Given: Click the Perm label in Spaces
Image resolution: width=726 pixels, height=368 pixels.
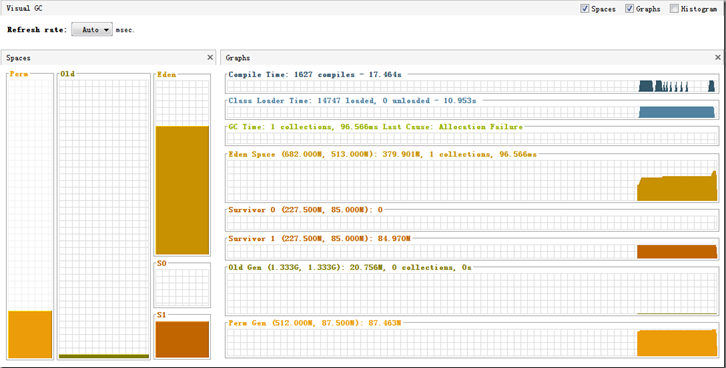Looking at the screenshot, I should 19,74.
